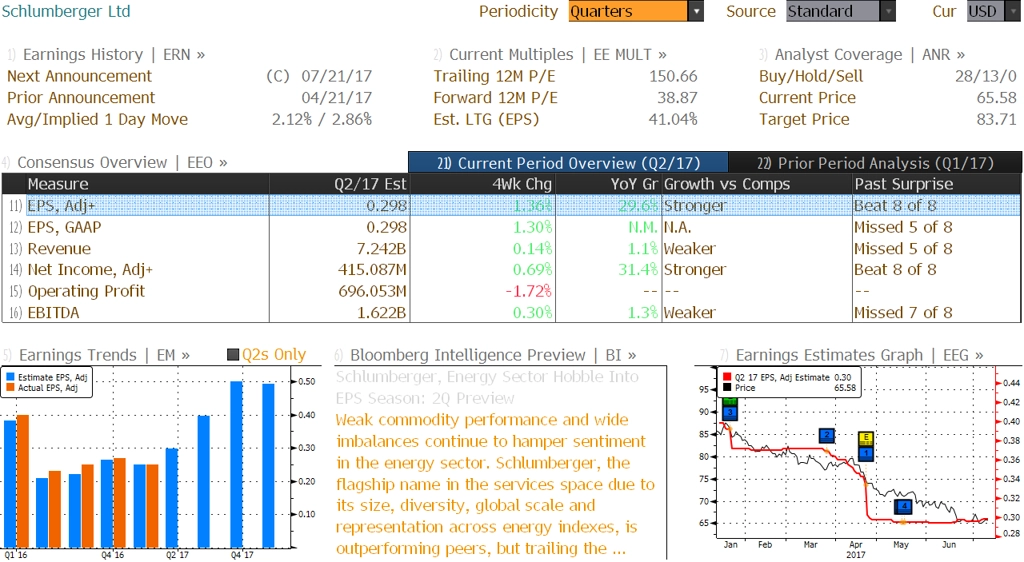Switch to Current Period Overview (Q2/17) tab
Image resolution: width=1024 pixels, height=562 pixels.
tap(568, 163)
